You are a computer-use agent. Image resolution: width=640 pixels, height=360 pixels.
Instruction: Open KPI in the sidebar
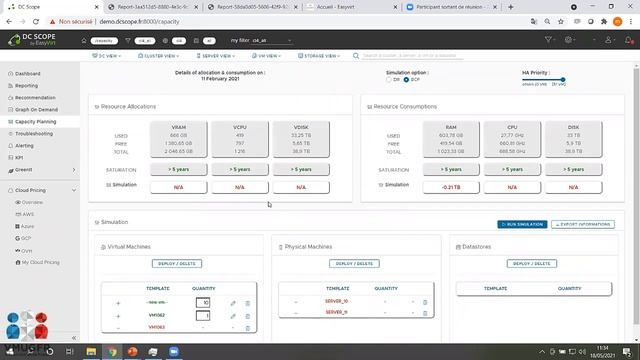19,158
